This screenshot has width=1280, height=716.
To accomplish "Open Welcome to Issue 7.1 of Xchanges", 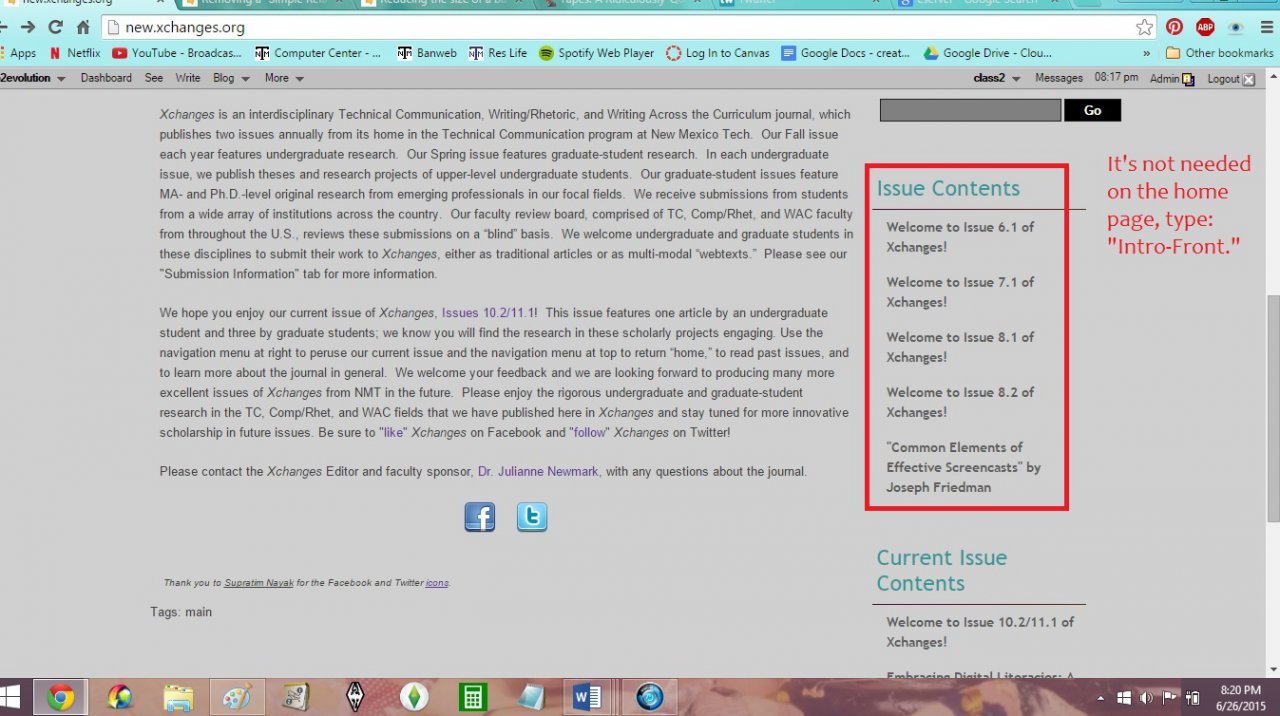I will click(x=960, y=292).
